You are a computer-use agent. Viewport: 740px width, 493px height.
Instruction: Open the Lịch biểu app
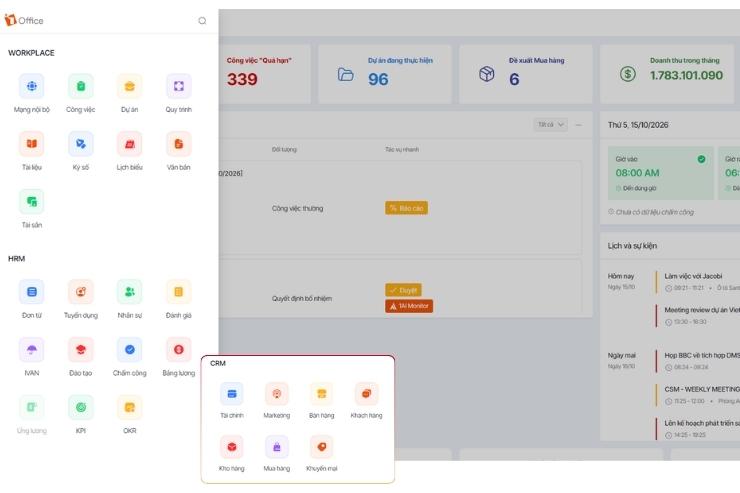130,144
